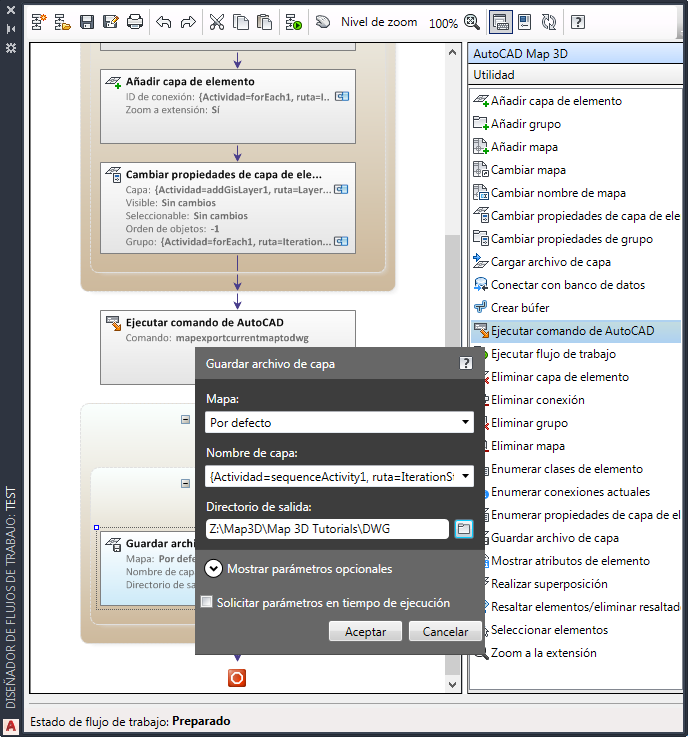Select the Añadir capa de elemento workflow block
This screenshot has width=688, height=737.
[x=228, y=107]
